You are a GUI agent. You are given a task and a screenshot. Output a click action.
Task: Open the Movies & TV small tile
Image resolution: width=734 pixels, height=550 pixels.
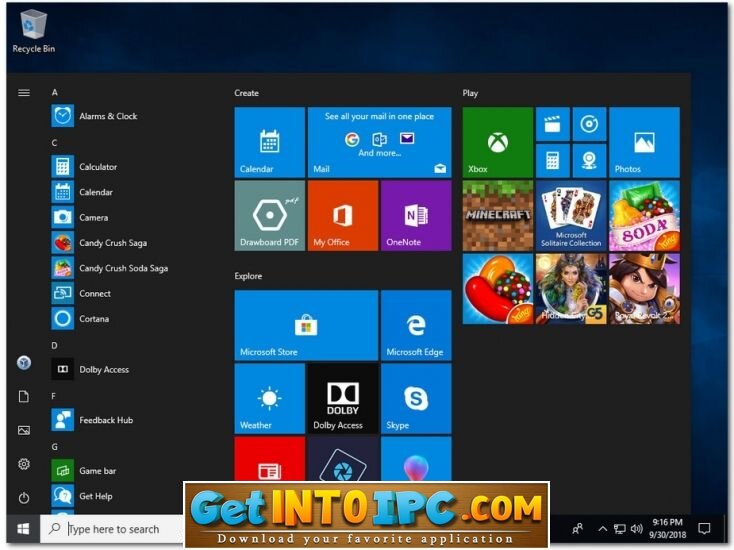tap(552, 124)
